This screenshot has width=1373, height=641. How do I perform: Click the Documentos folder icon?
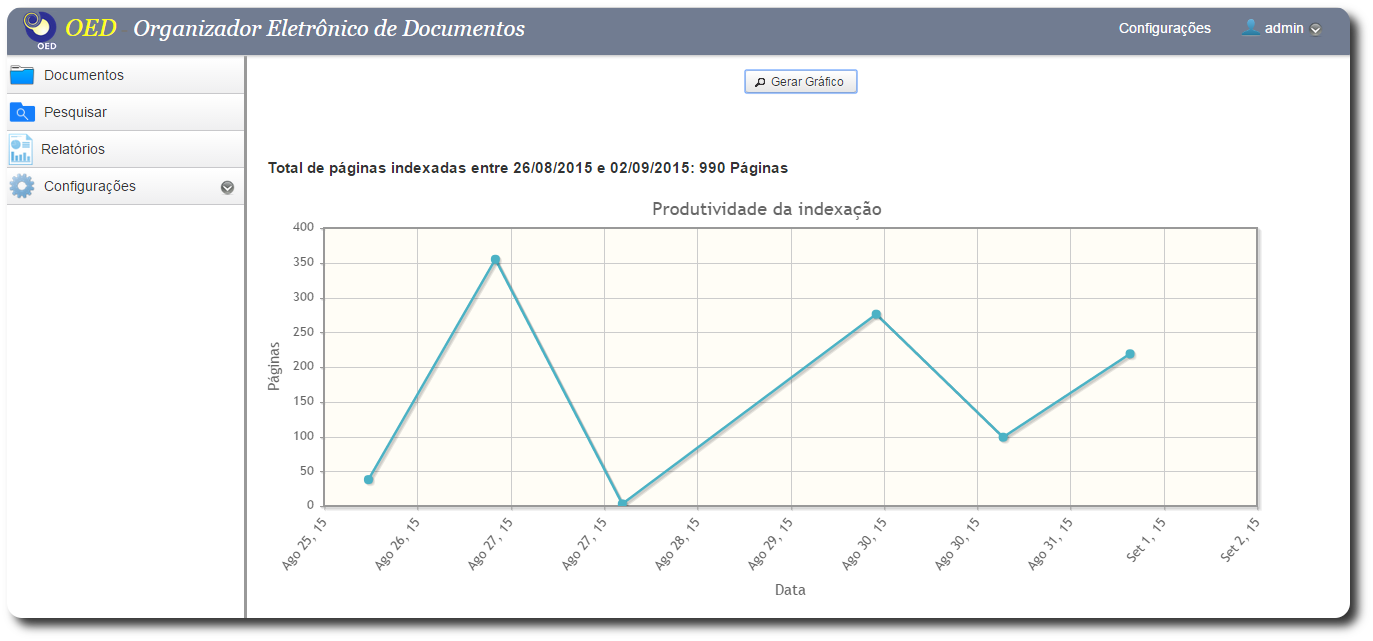[22, 75]
